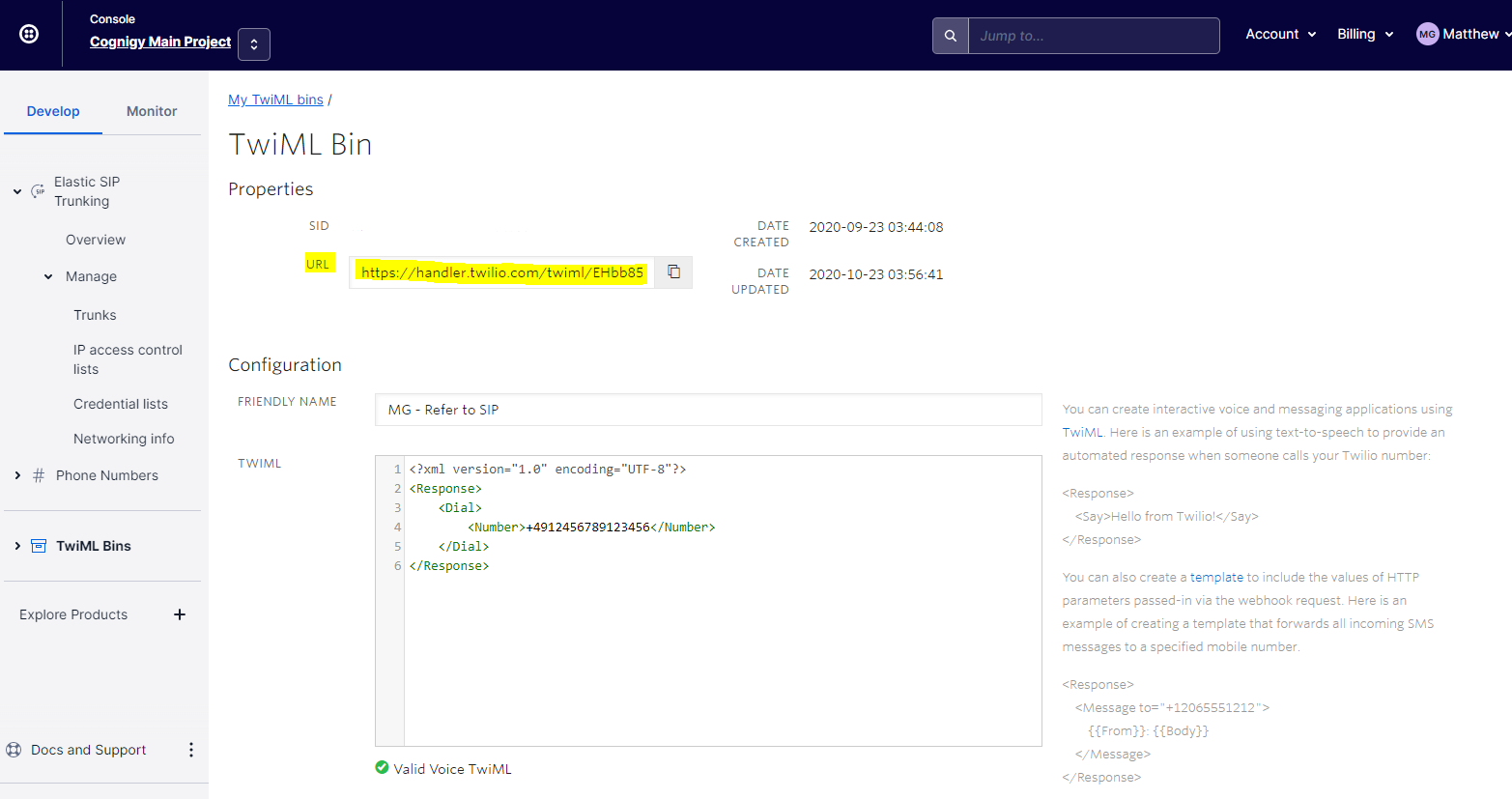Select the Manage menu item
The image size is (1512, 799).
(x=91, y=276)
